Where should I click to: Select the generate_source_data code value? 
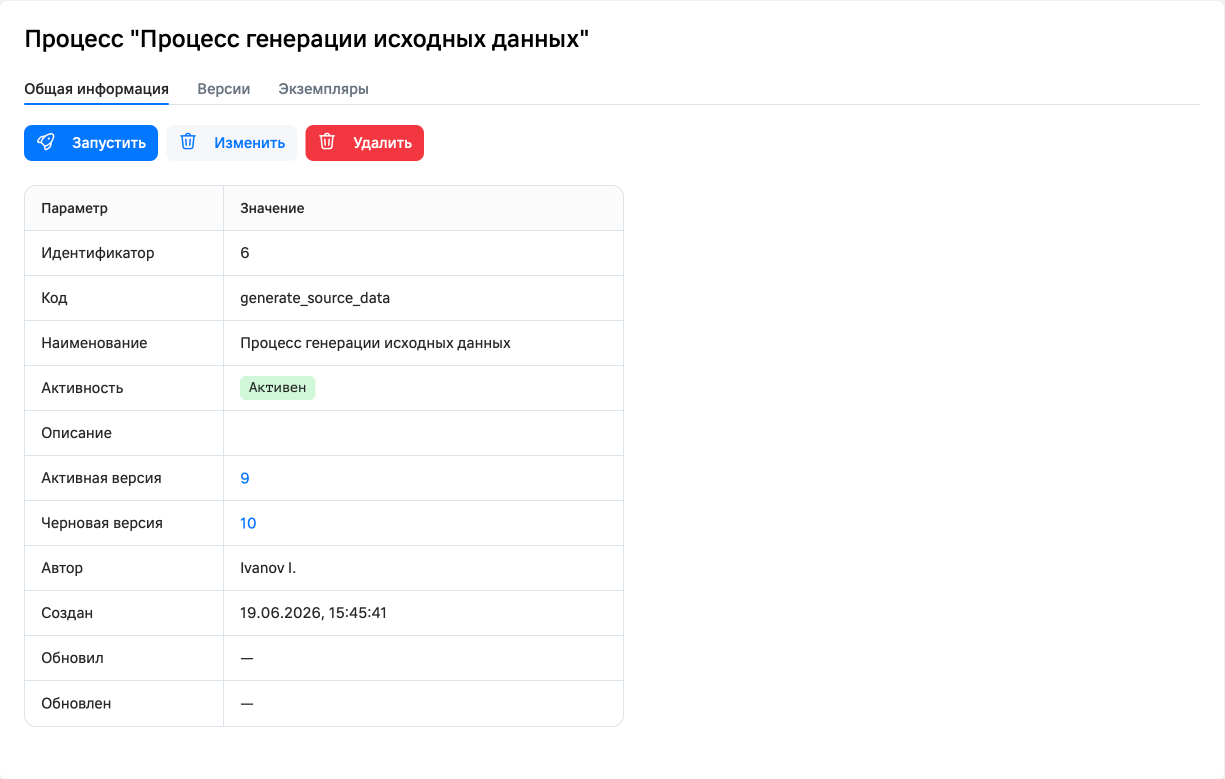pos(315,298)
